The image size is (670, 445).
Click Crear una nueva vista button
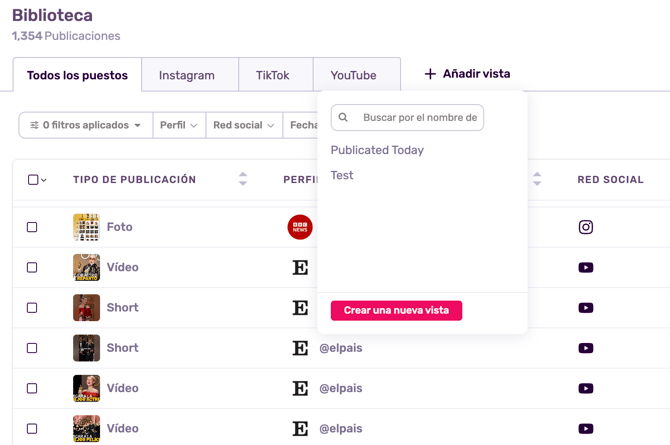click(396, 310)
